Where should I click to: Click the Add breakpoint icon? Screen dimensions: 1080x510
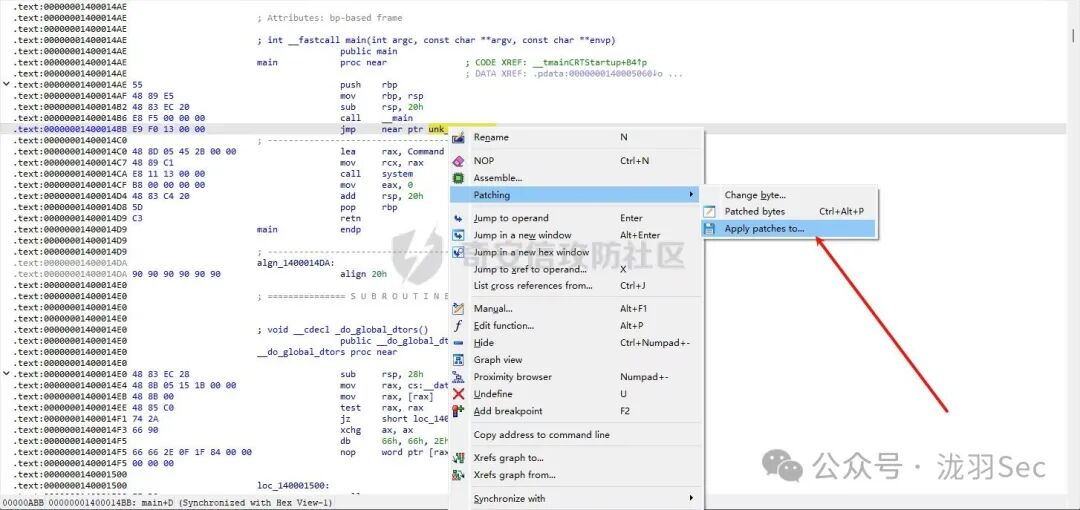coord(458,411)
